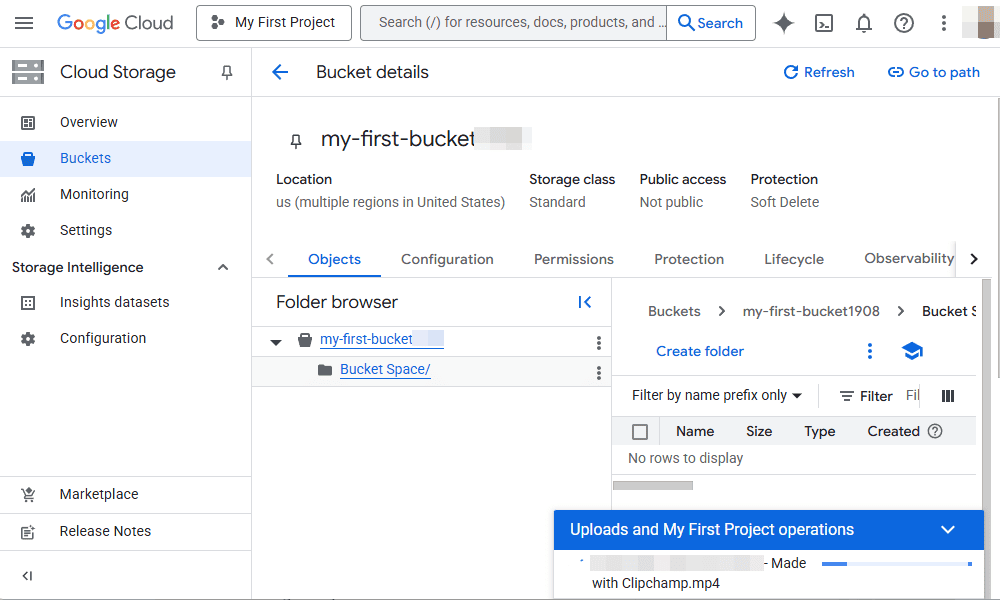
Task: Open Overview in the sidebar
Action: (126, 122)
